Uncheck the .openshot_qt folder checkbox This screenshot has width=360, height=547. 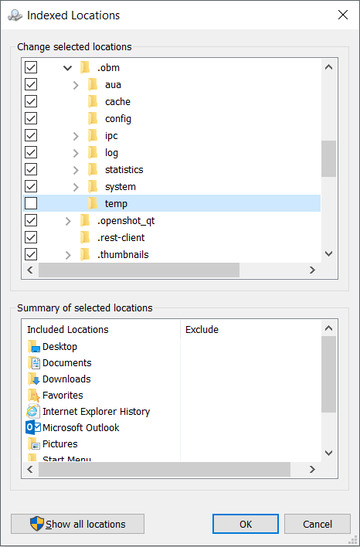point(31,220)
